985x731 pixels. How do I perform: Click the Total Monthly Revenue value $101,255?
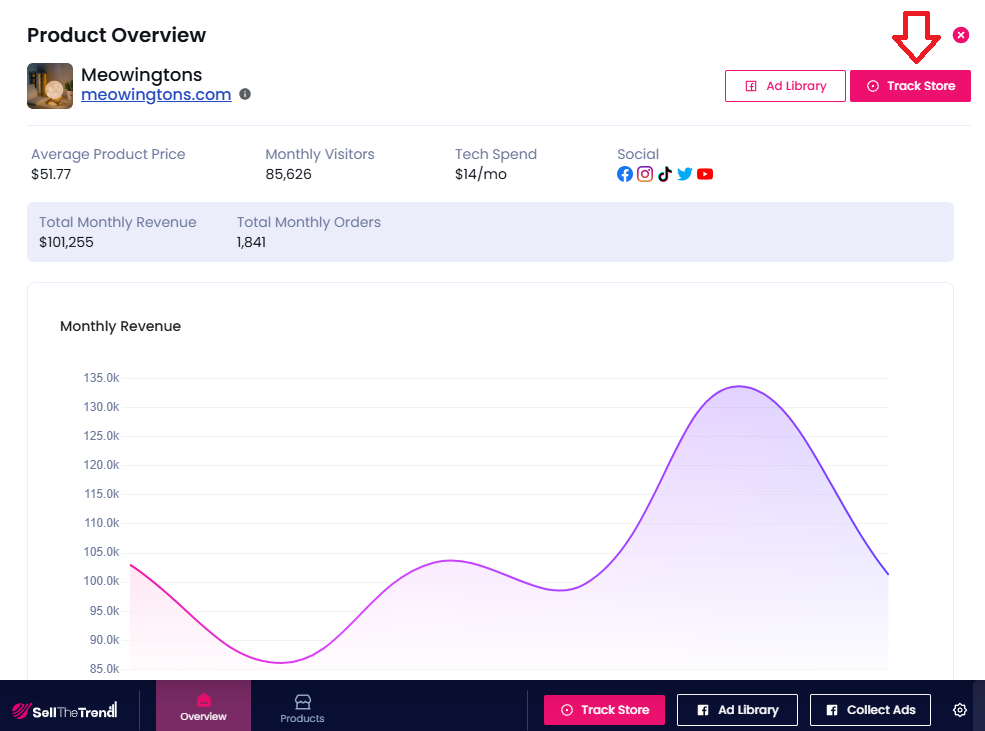pos(66,242)
